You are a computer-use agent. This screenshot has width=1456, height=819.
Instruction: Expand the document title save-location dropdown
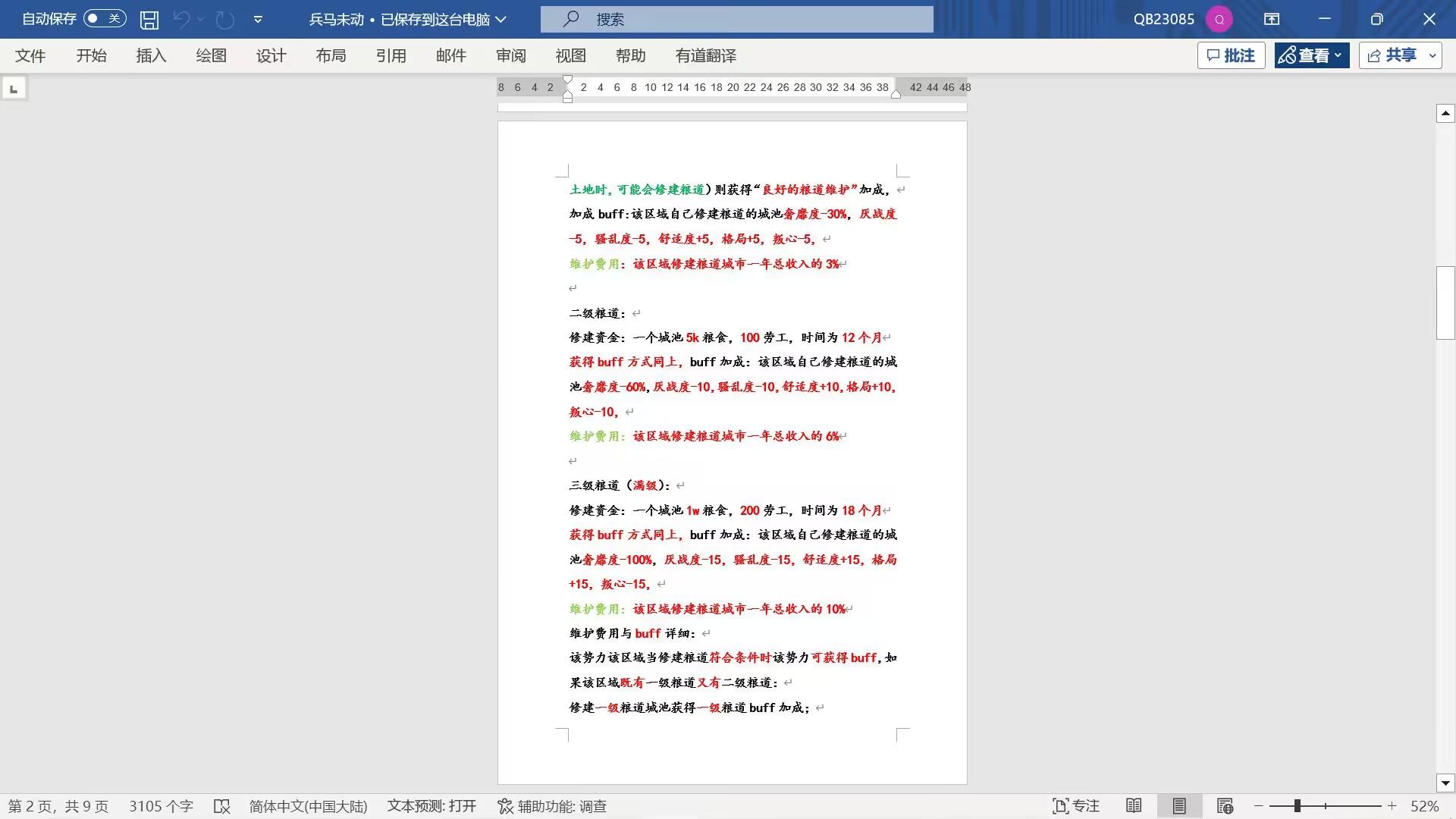500,20
